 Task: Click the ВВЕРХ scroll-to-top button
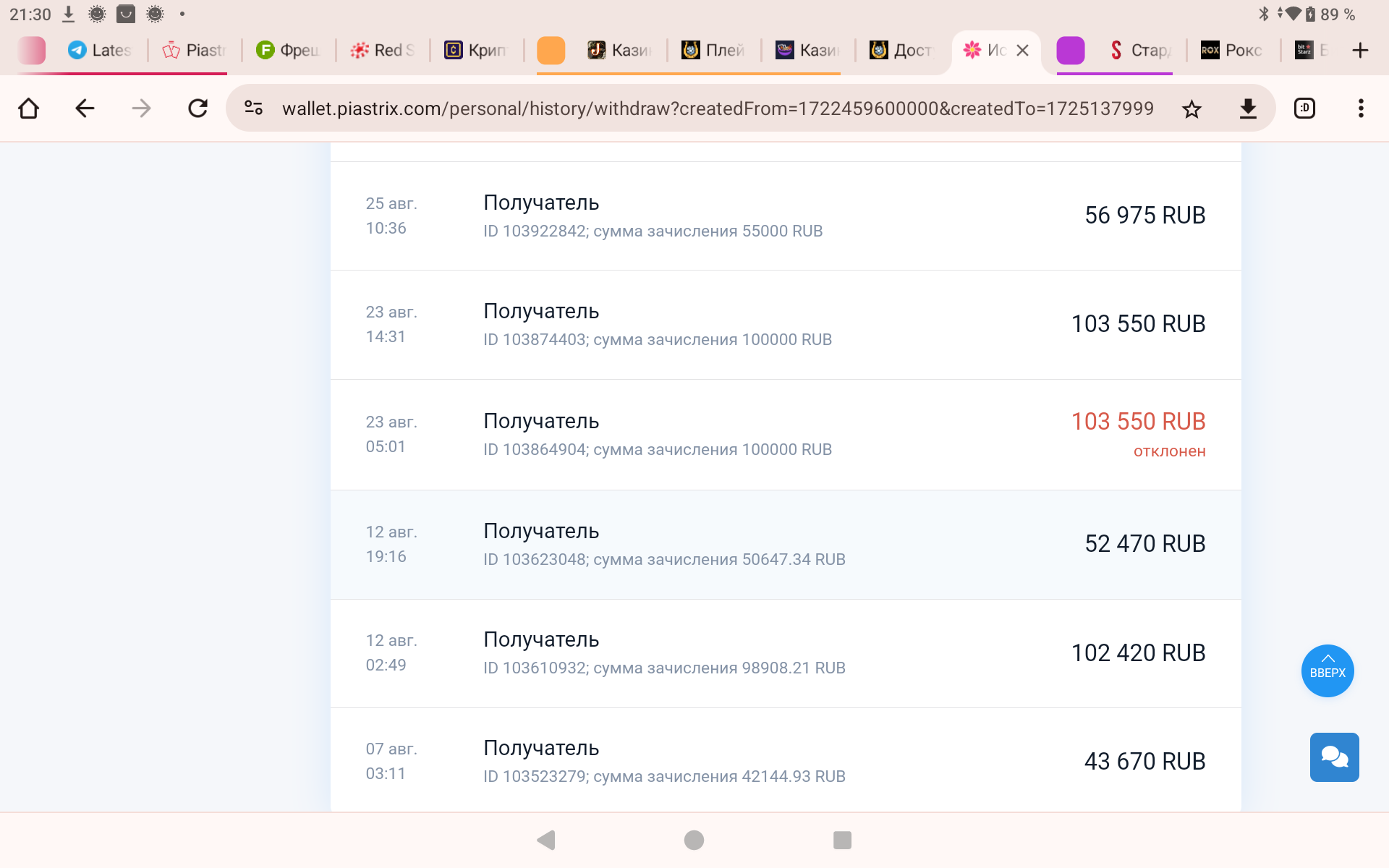click(1328, 671)
